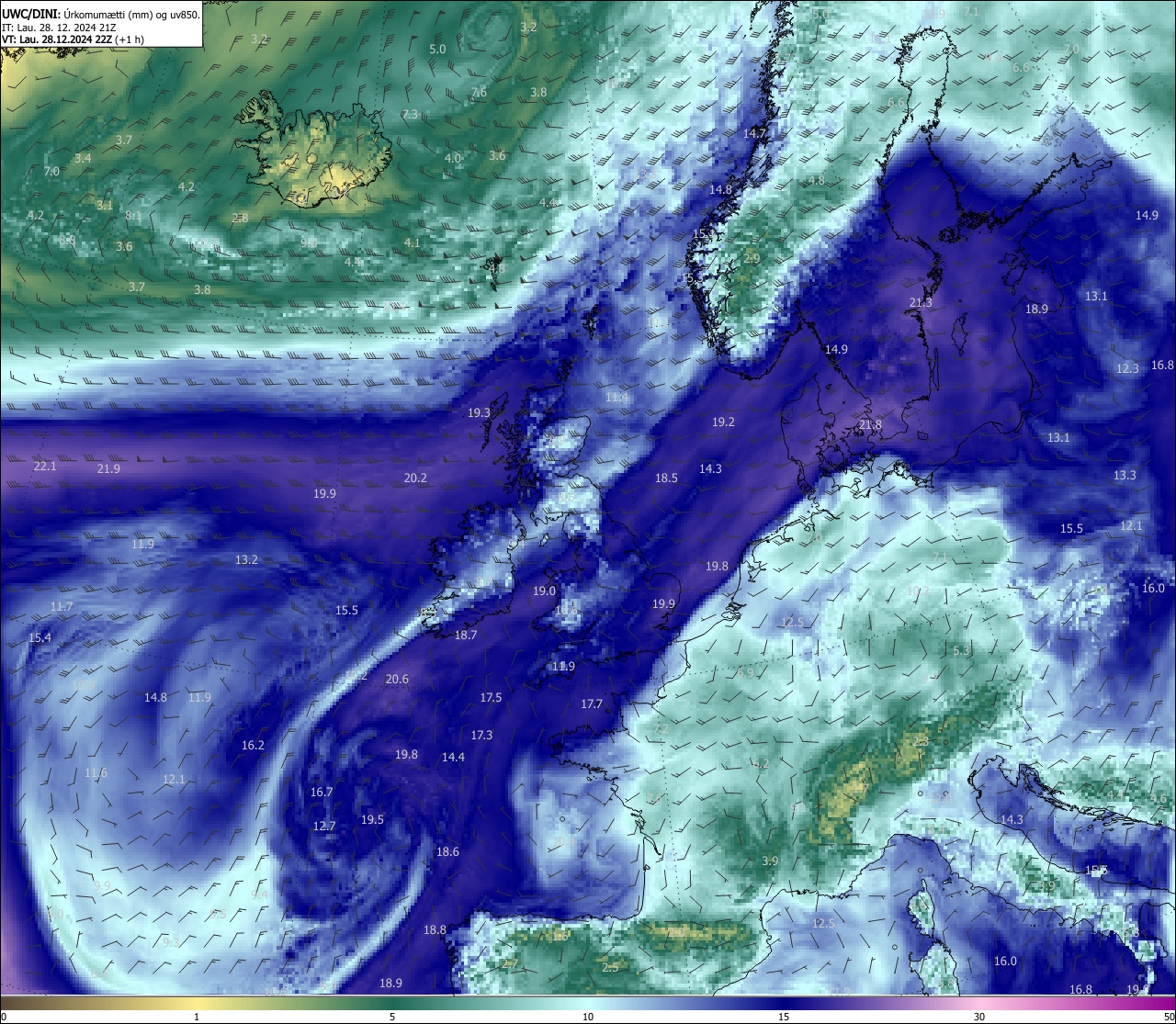The image size is (1176, 1024).
Task: Click the colorbar tick label 15
Action: pyautogui.click(x=784, y=1017)
